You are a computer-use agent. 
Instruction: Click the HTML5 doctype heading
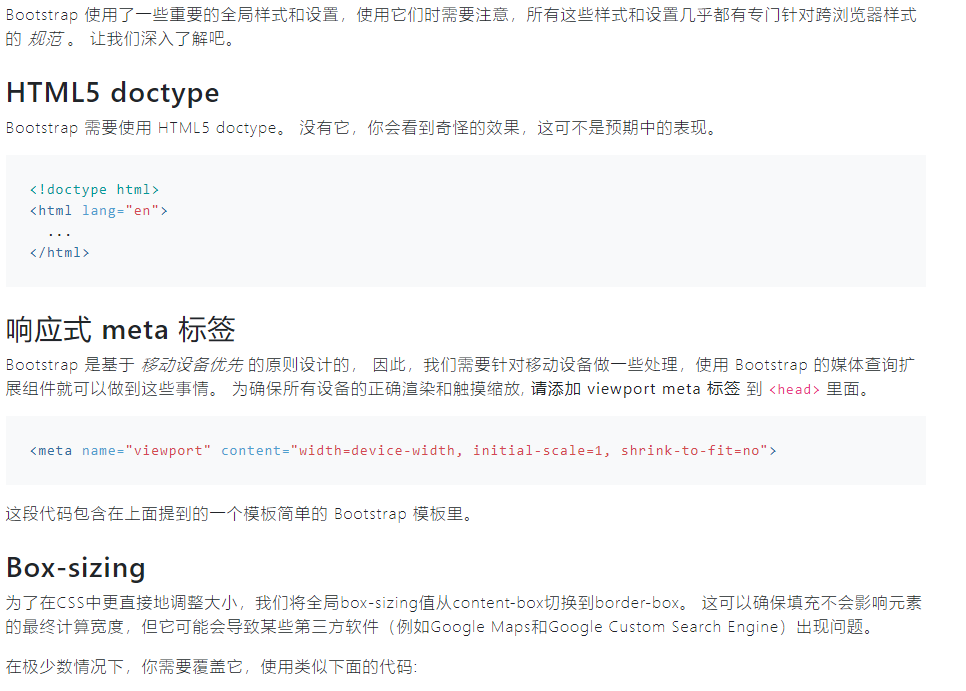point(113,93)
